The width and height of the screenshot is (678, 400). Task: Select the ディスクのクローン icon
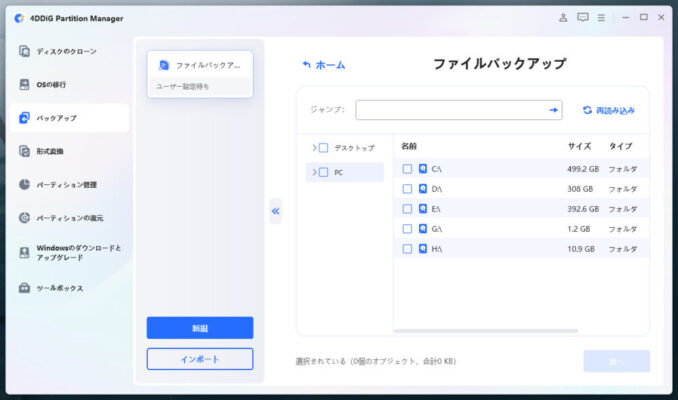click(x=24, y=51)
